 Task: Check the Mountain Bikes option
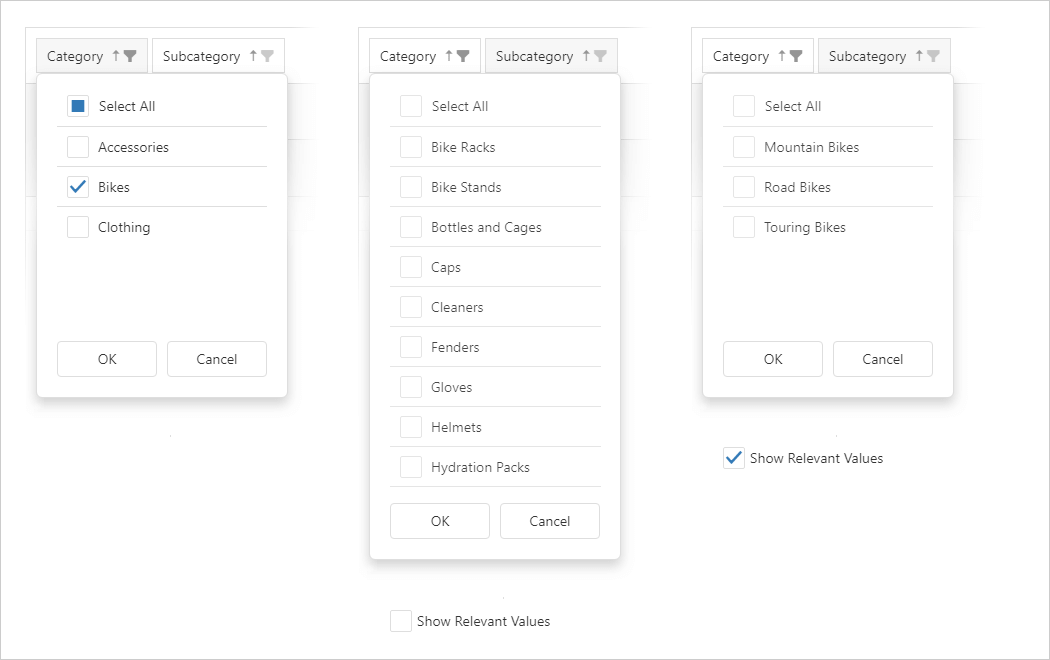point(744,146)
